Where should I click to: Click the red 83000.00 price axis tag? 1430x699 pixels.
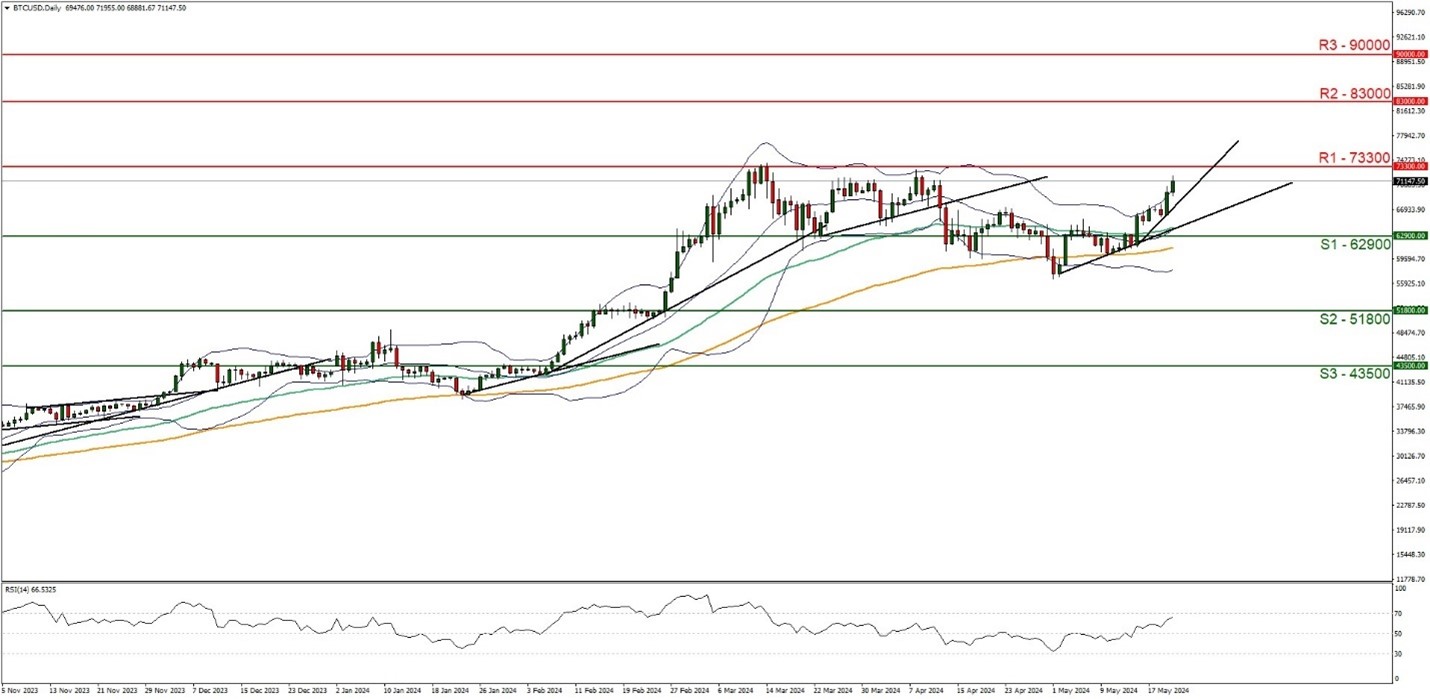pyautogui.click(x=1410, y=101)
